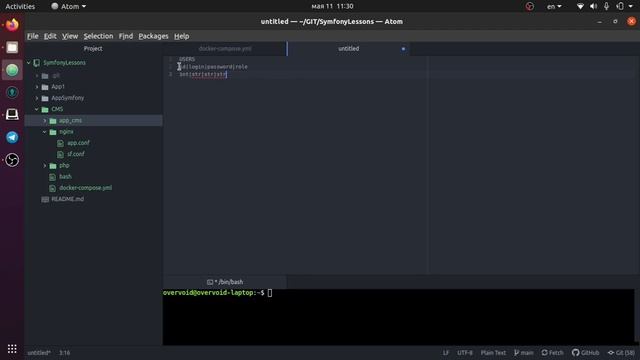
Task: Click the Project panel header tab
Action: [x=93, y=49]
